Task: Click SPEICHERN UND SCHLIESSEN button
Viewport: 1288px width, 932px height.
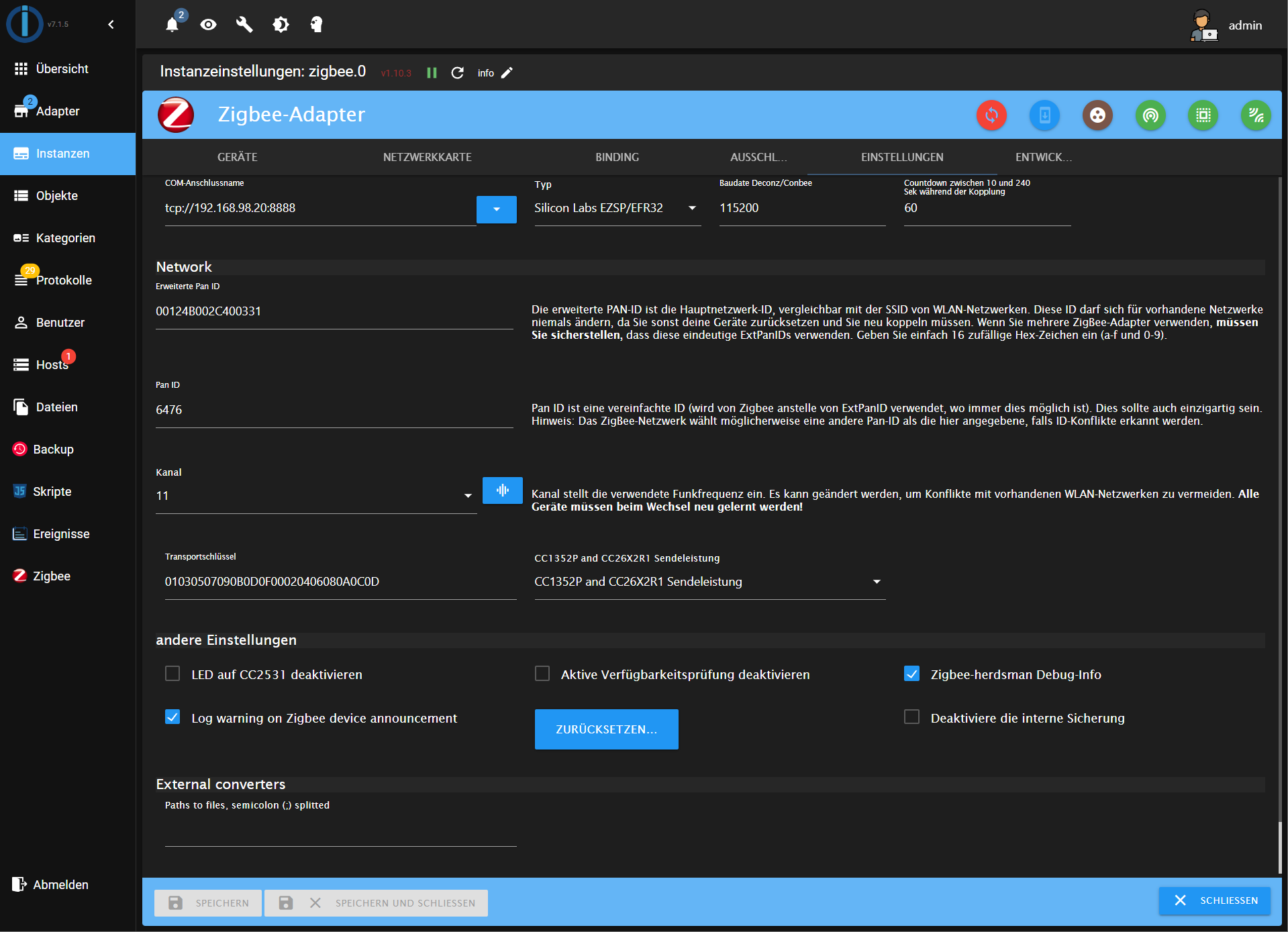Action: click(x=376, y=902)
